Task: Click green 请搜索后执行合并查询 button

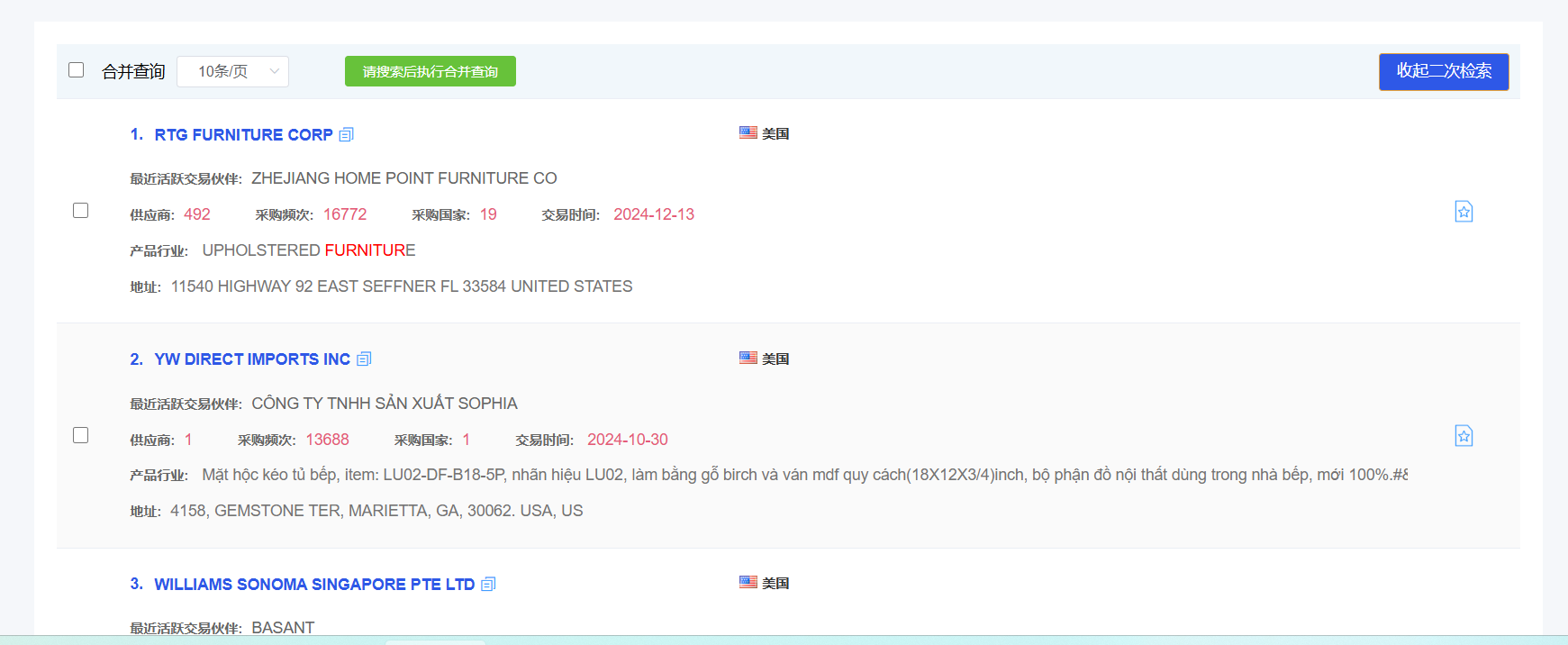Action: coord(431,71)
